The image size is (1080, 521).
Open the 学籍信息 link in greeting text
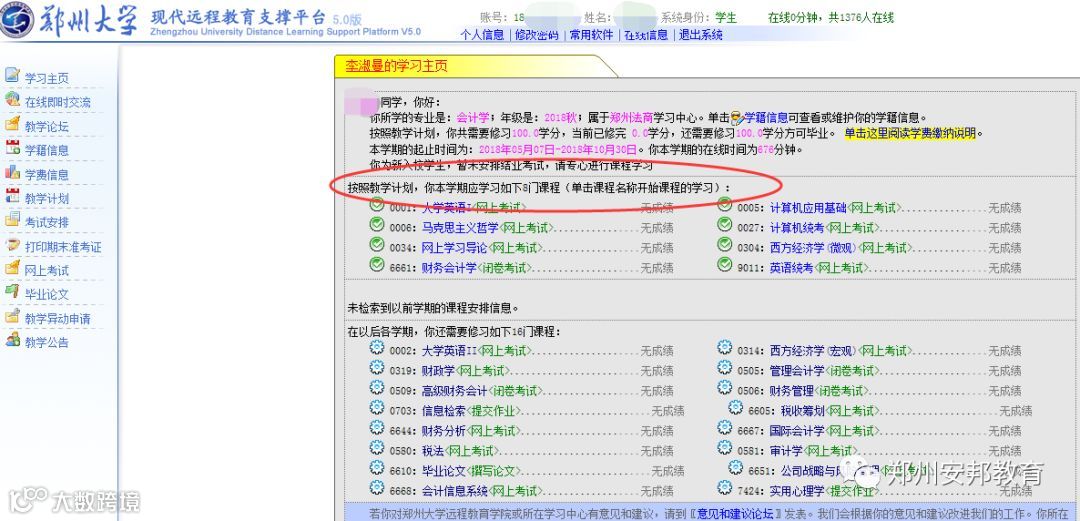point(767,118)
